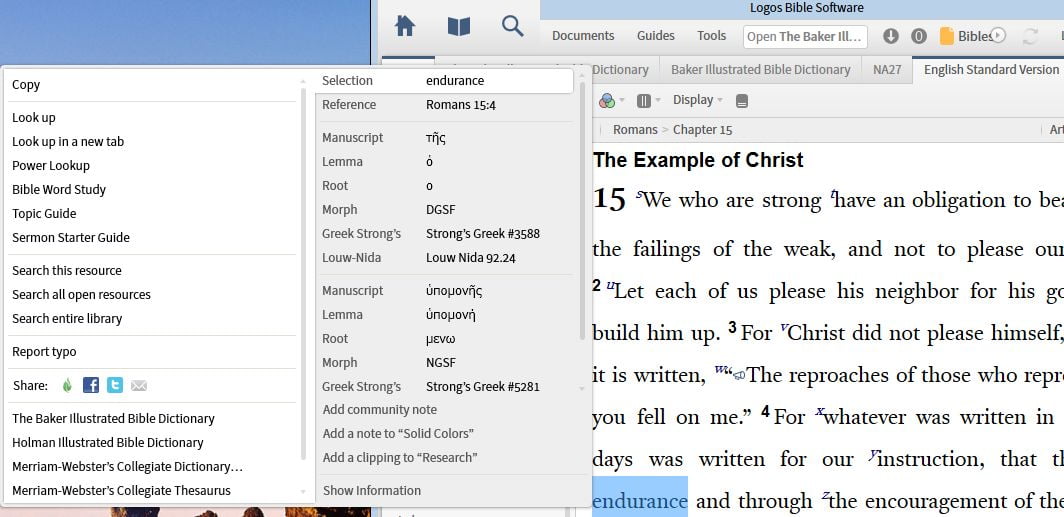This screenshot has width=1064, height=517.
Task: Switch to the NA27 tab
Action: (x=887, y=70)
